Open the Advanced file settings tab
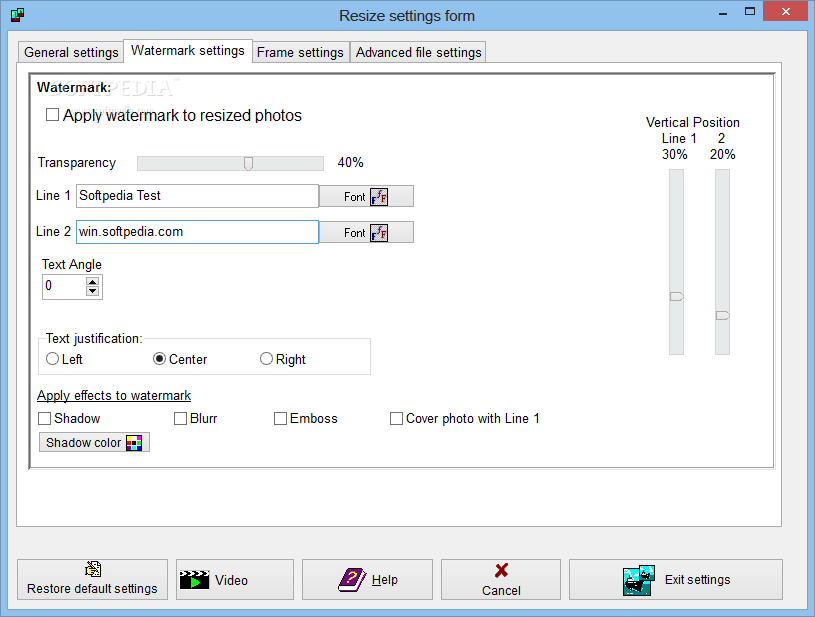The image size is (815, 617). click(418, 52)
